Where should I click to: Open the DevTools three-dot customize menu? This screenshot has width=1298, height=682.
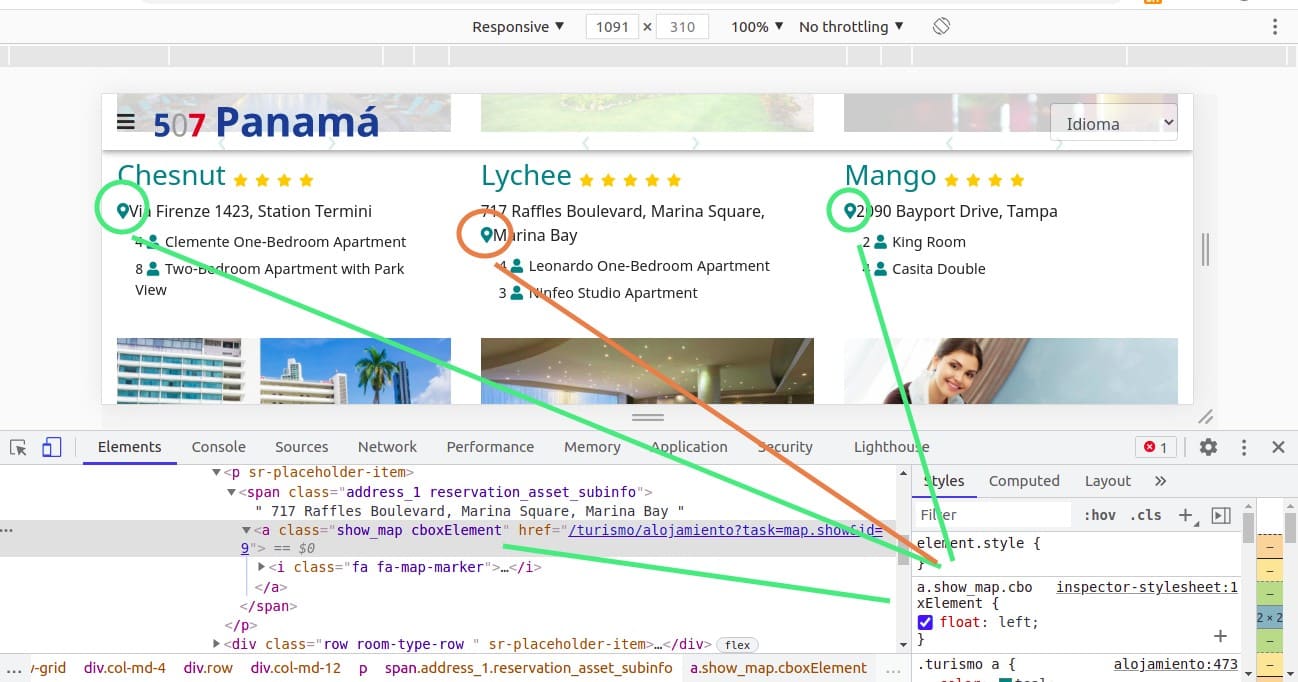point(1244,447)
